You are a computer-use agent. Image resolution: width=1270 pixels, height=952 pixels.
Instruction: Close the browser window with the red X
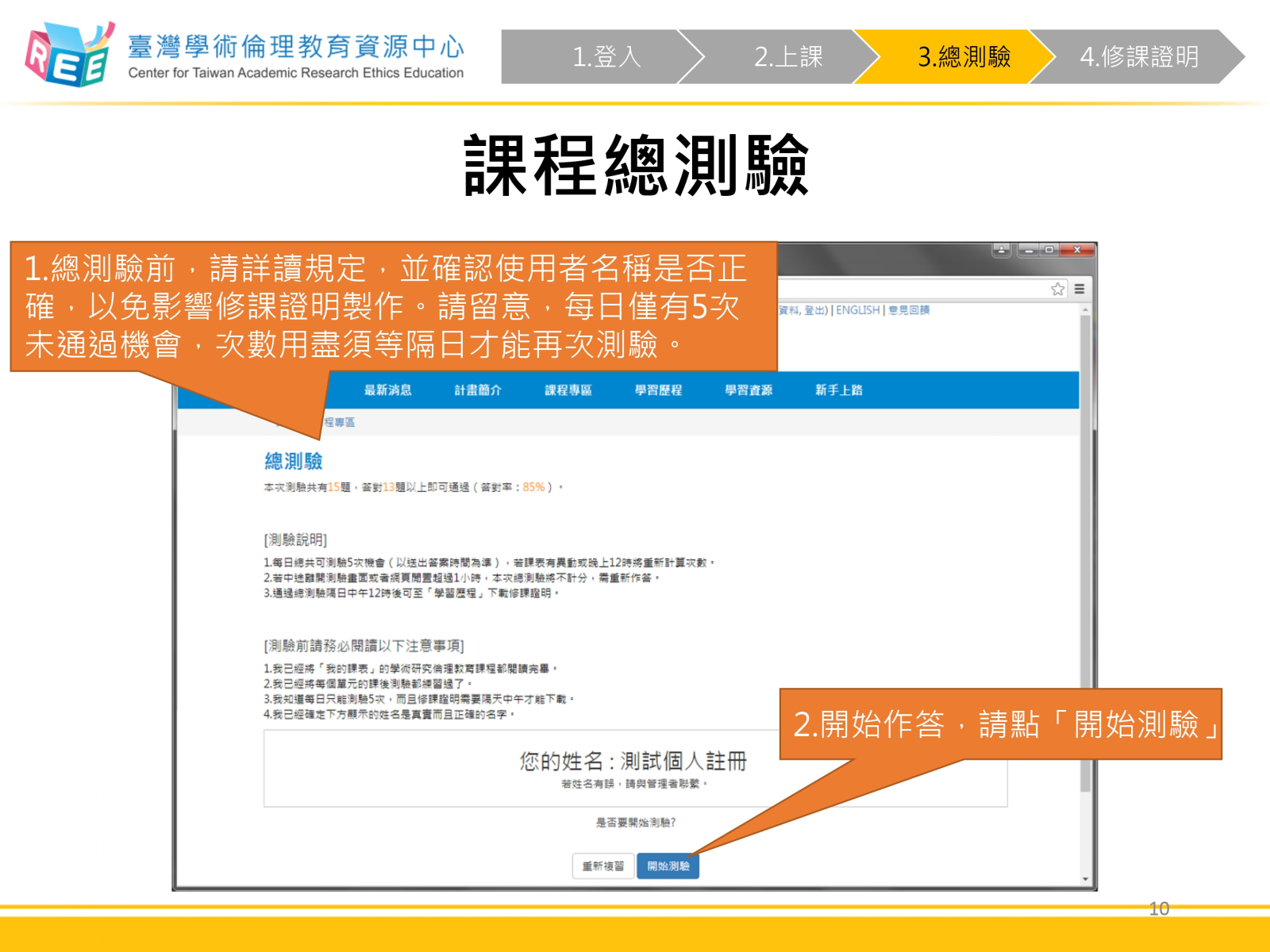point(1077,250)
